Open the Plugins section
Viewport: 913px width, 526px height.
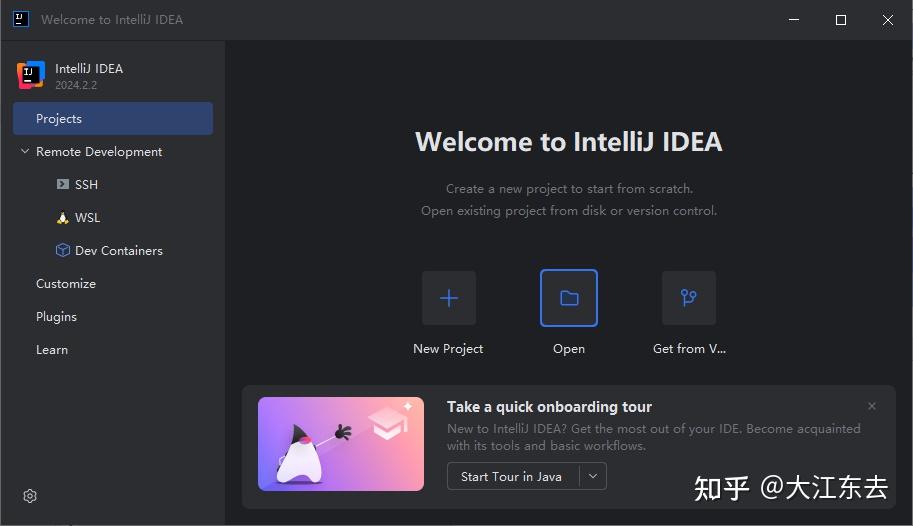pyautogui.click(x=56, y=317)
